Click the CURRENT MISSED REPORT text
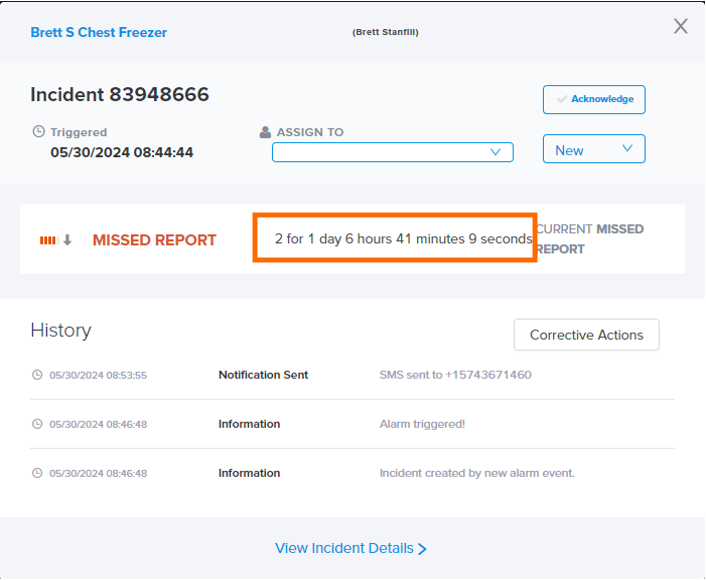This screenshot has height=580, width=706. [590, 239]
